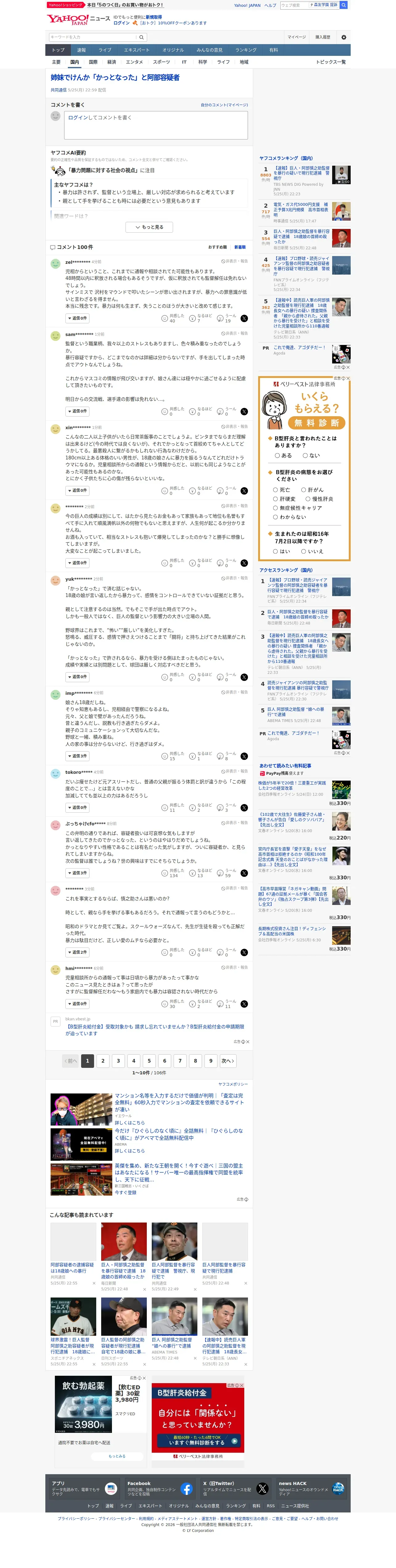Click 次へ pagination button
Viewport: 396px width, 1568px height.
(228, 1061)
